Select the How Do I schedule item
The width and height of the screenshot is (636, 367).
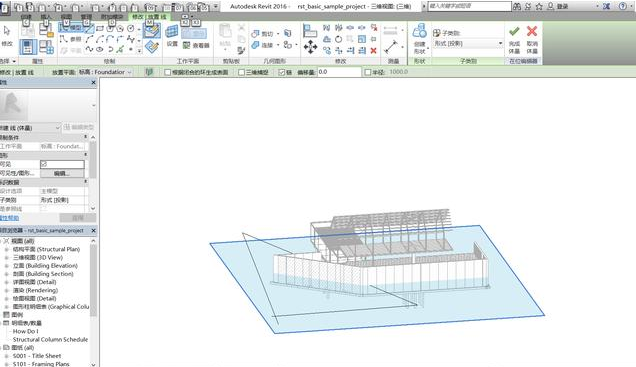click(x=26, y=331)
